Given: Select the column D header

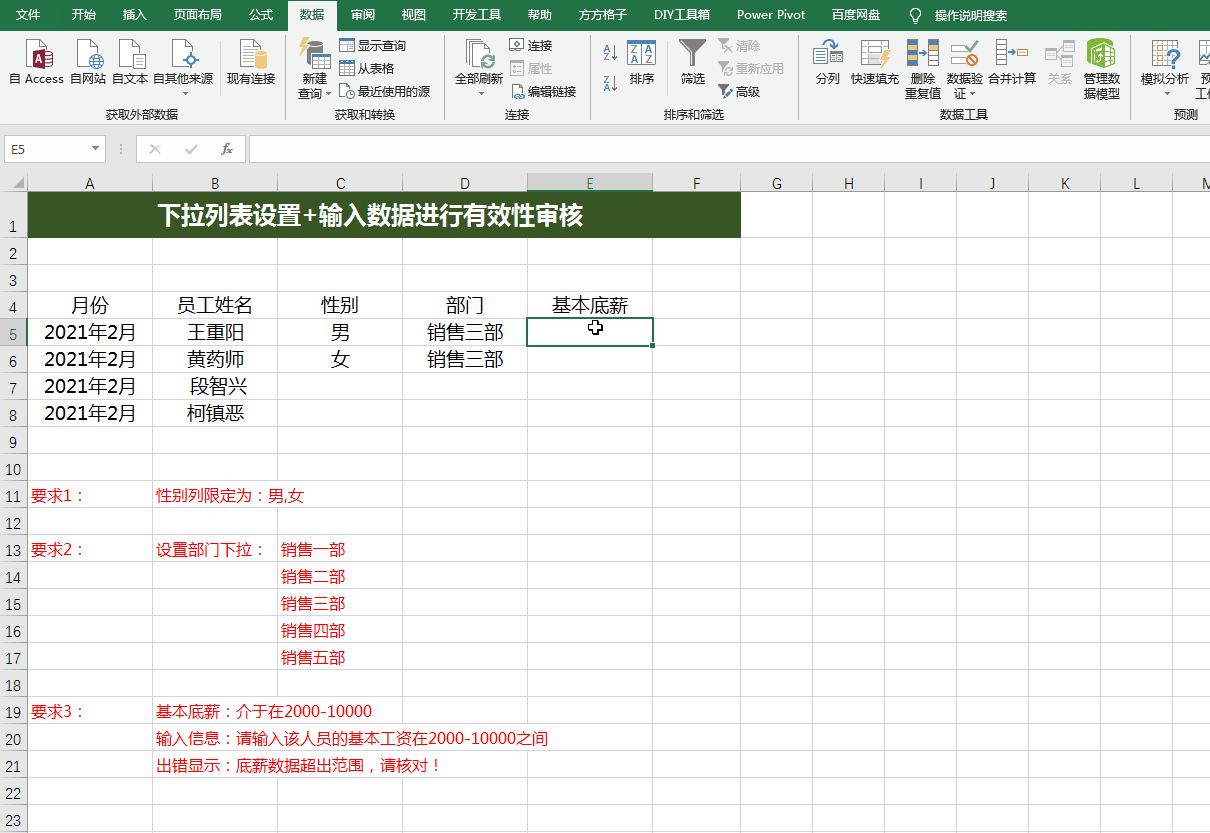Looking at the screenshot, I should point(465,183).
